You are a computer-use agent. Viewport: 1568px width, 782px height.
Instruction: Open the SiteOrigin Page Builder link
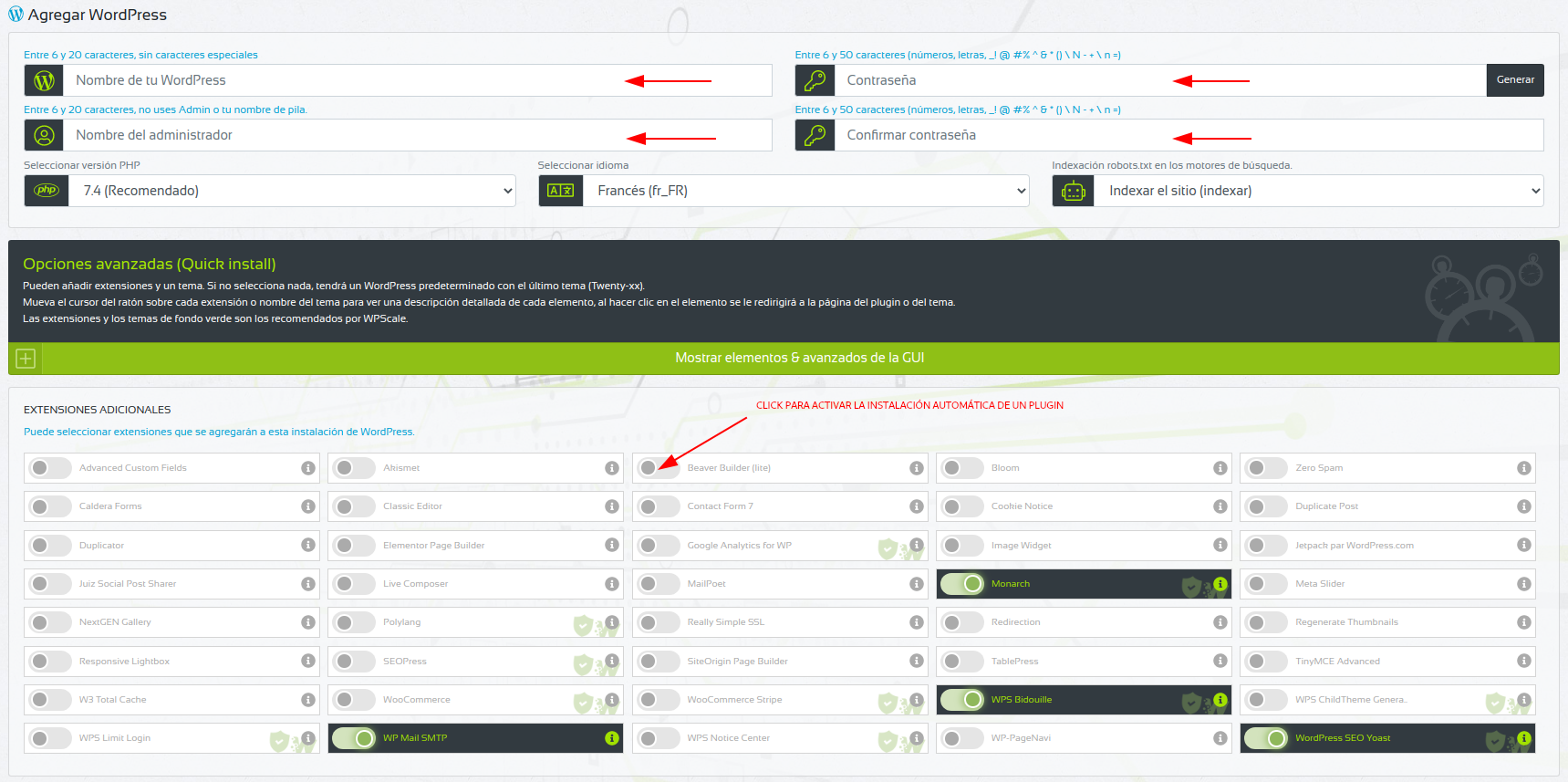coord(737,662)
